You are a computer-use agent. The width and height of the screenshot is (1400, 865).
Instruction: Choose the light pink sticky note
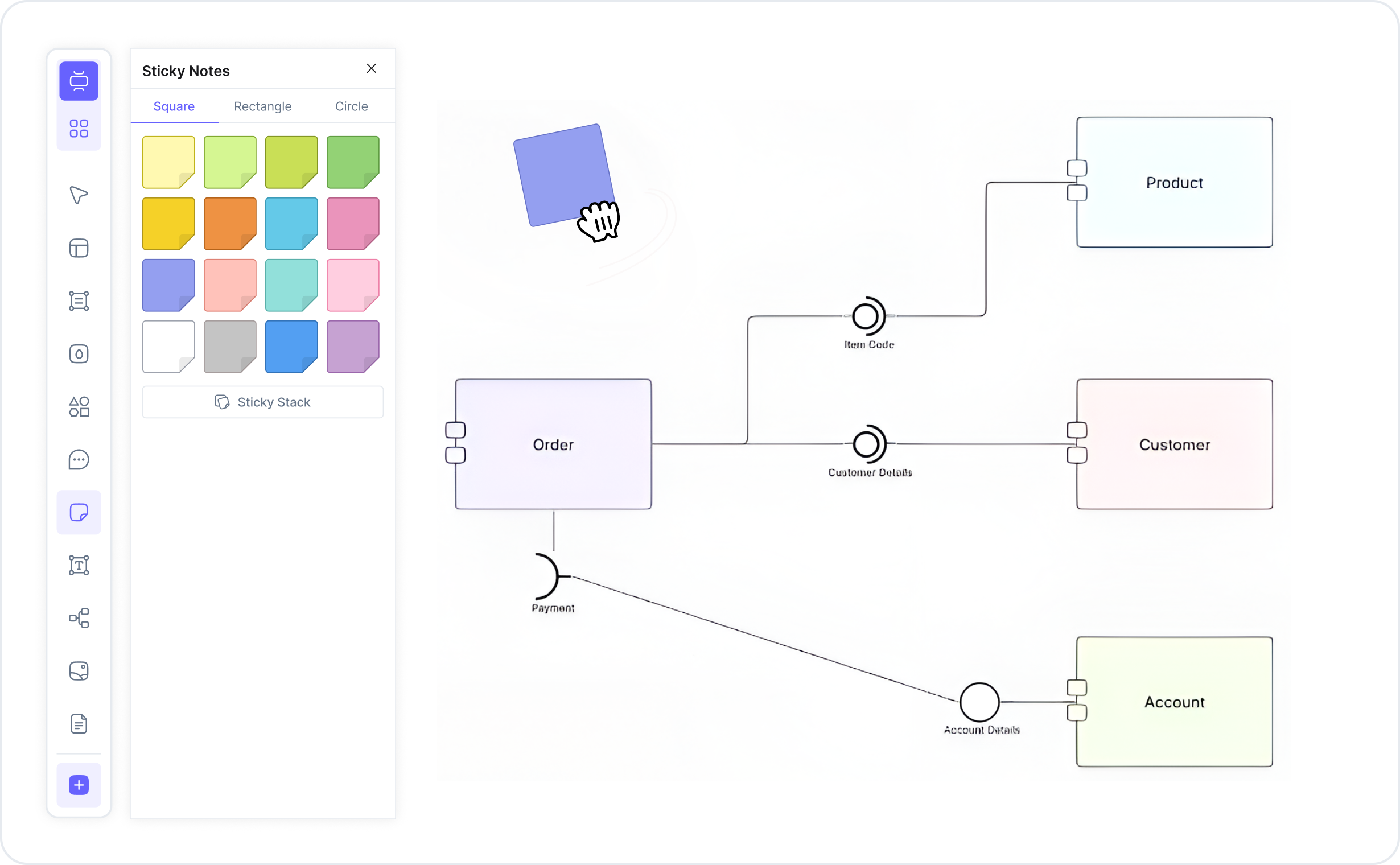tap(353, 286)
